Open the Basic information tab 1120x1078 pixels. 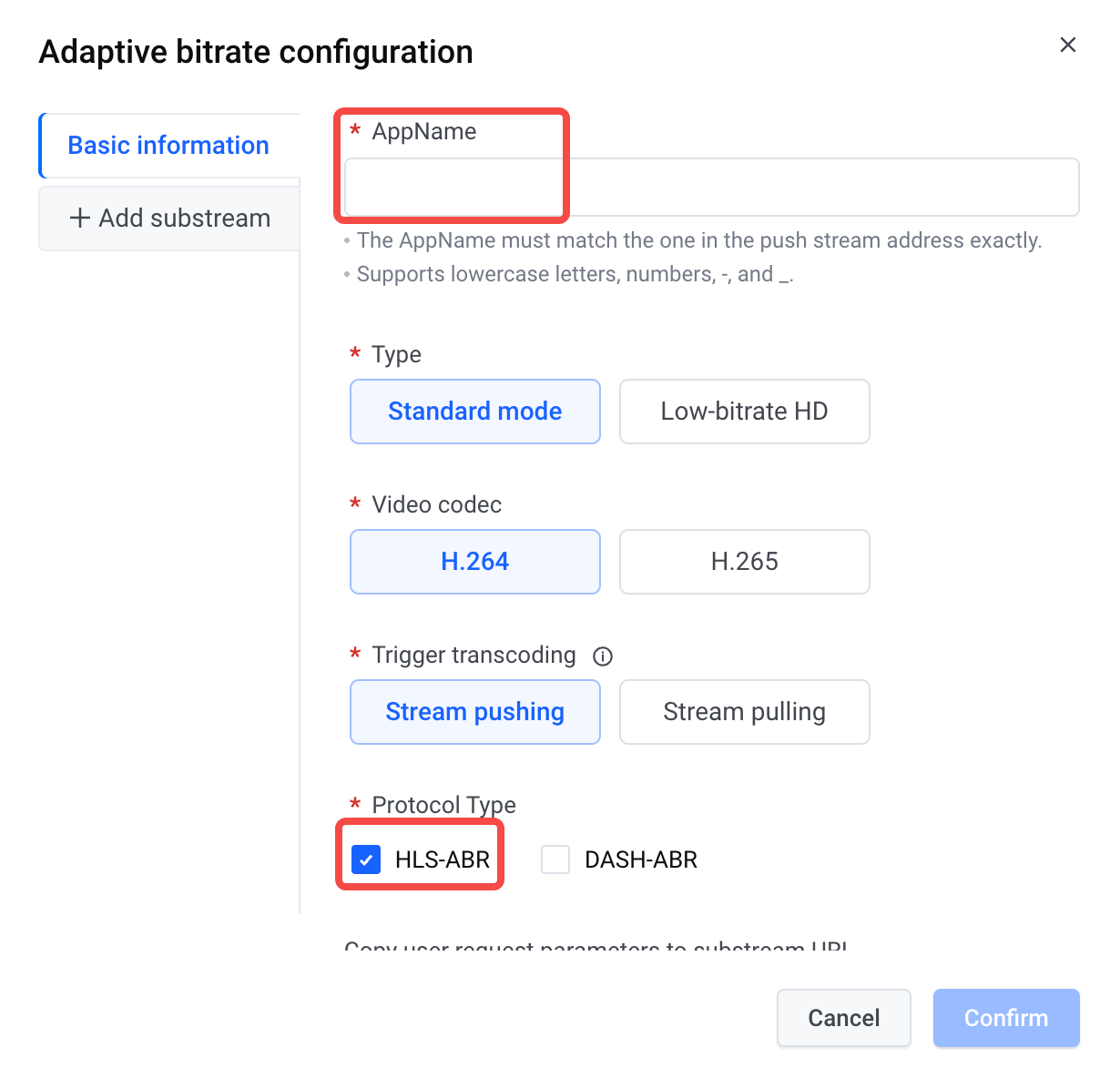coord(169,146)
